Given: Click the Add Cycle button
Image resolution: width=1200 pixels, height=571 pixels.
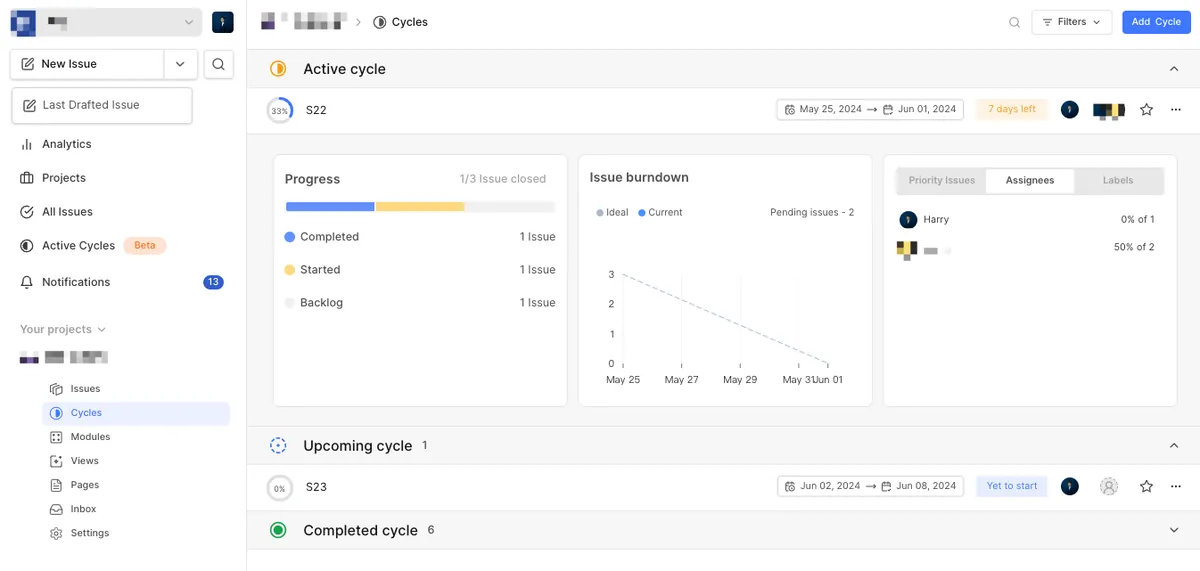Looking at the screenshot, I should pyautogui.click(x=1156, y=22).
